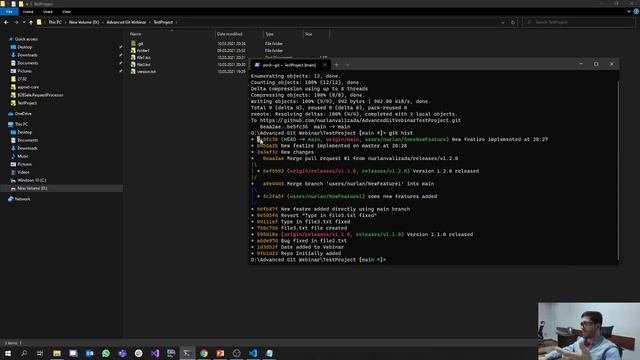Screen dimensions: 640x360
Task: Select OneDrive in navigation pane
Action: pyautogui.click(x=23, y=114)
